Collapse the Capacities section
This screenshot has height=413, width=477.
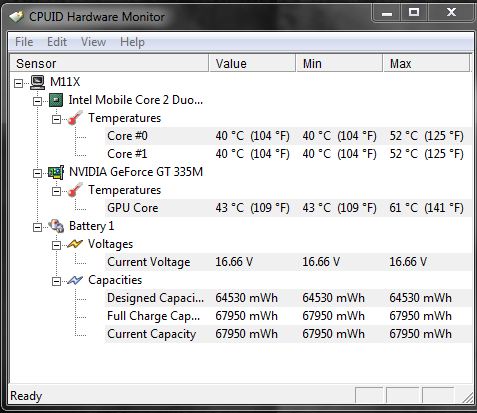coord(56,281)
